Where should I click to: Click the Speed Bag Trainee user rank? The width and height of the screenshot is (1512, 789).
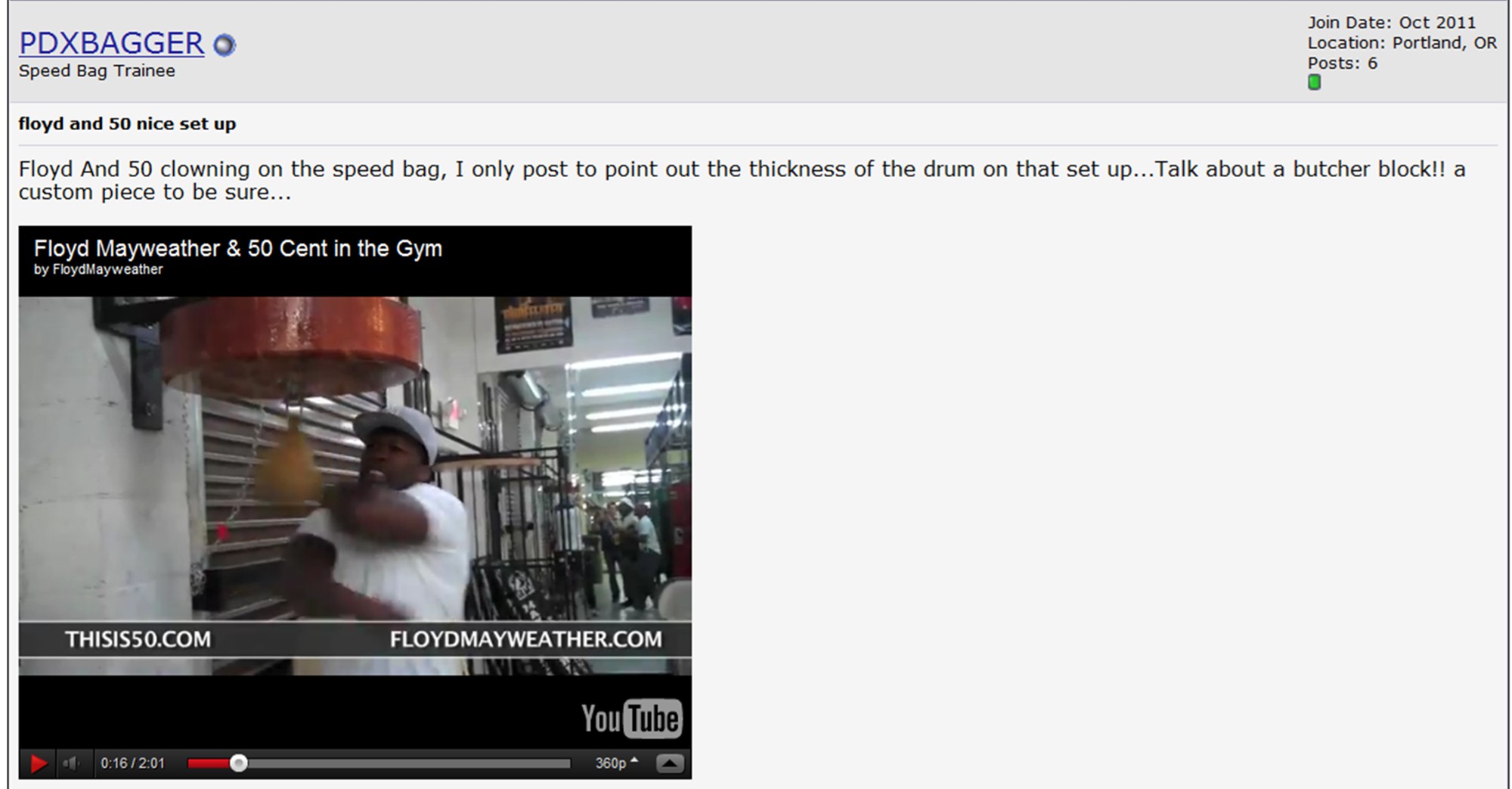(x=97, y=70)
